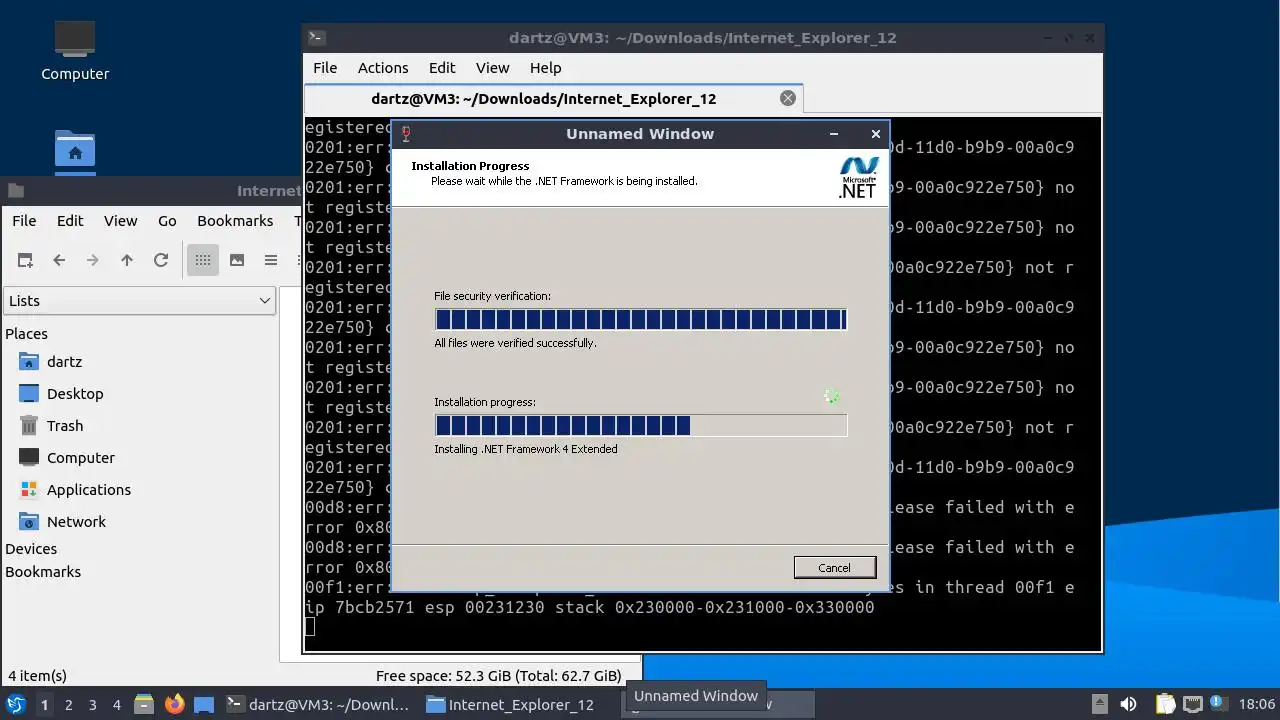
Task: Open the Lubuntu start menu
Action: [x=16, y=704]
